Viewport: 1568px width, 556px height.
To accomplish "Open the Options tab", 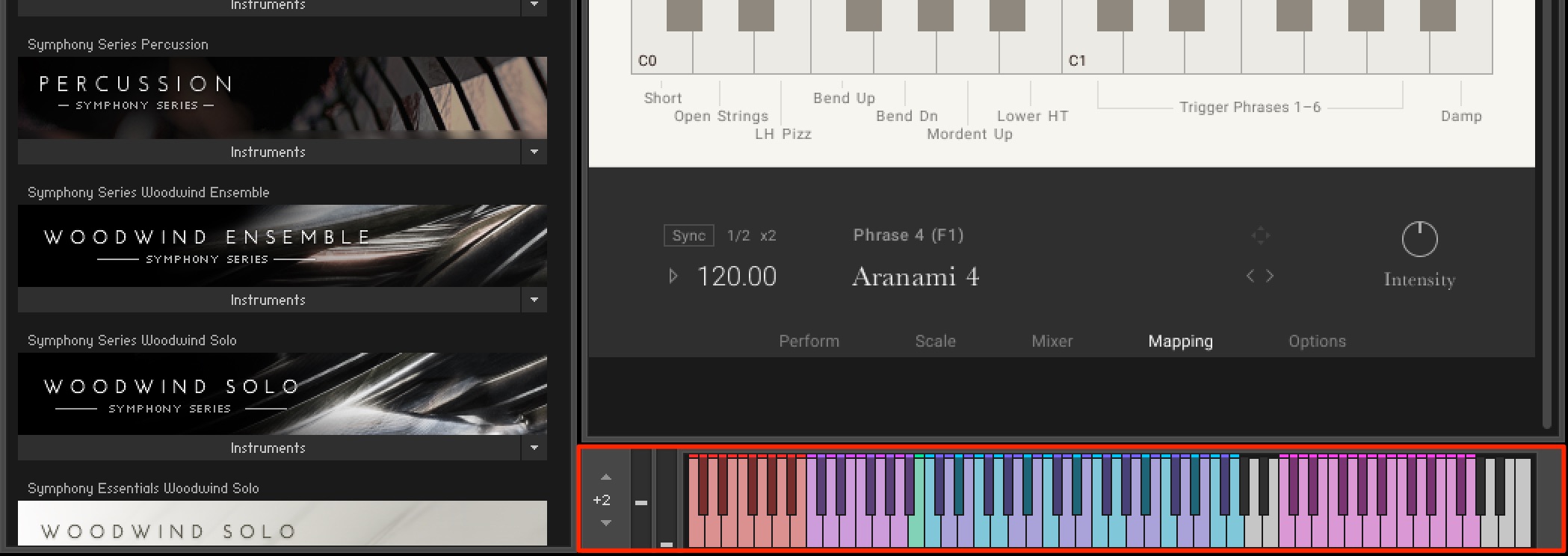I will tap(1317, 342).
